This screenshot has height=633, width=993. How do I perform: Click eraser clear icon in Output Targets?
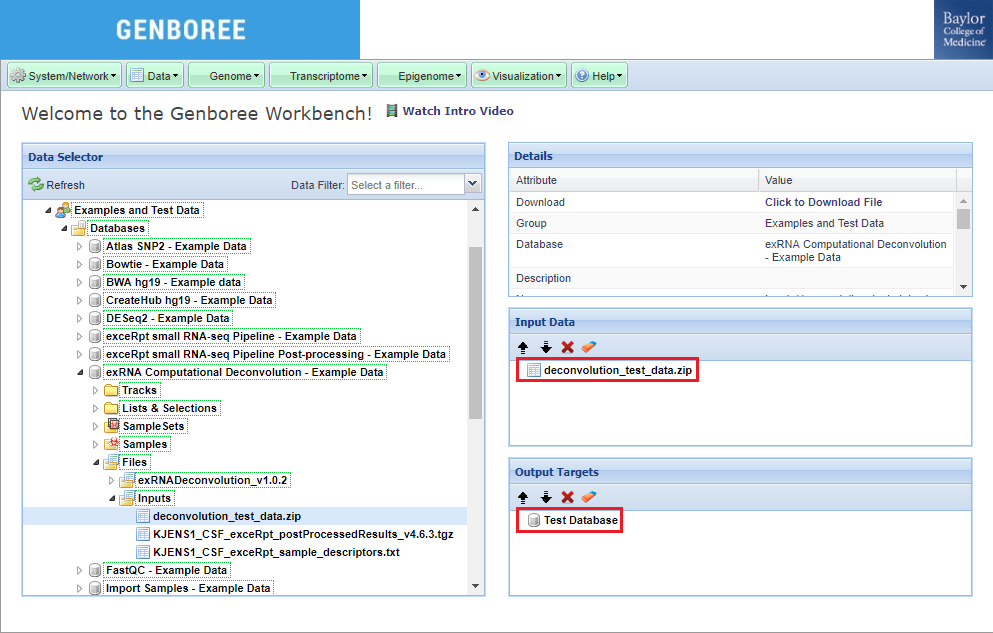point(589,497)
